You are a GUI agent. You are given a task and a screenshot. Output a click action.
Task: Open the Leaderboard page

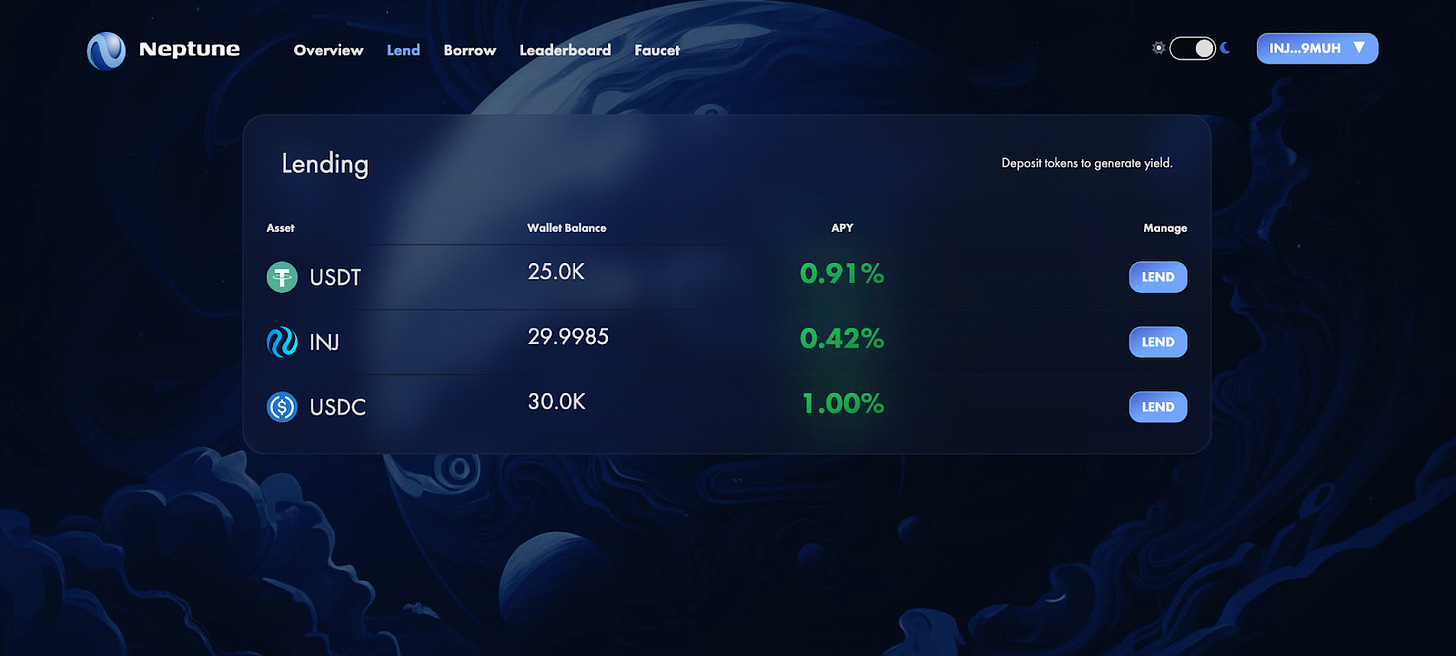coord(565,50)
